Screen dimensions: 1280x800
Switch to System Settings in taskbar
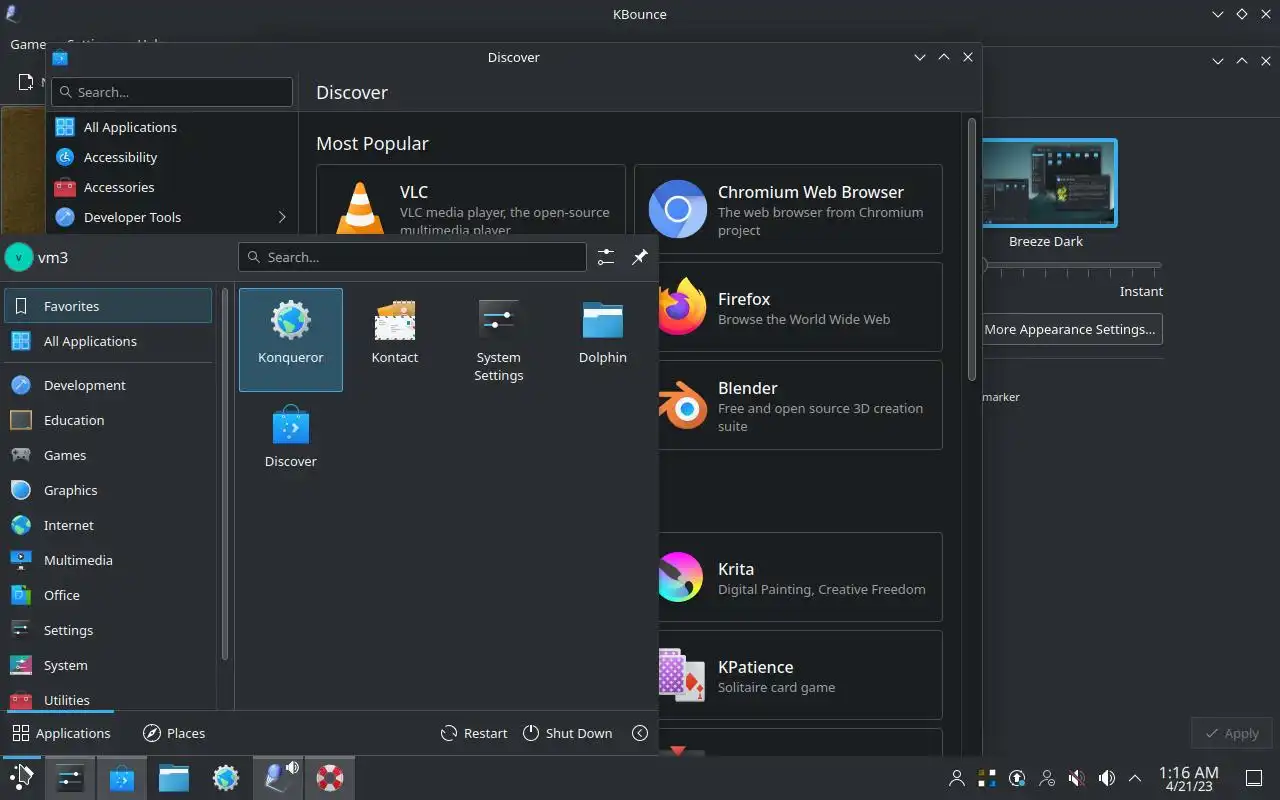click(70, 777)
